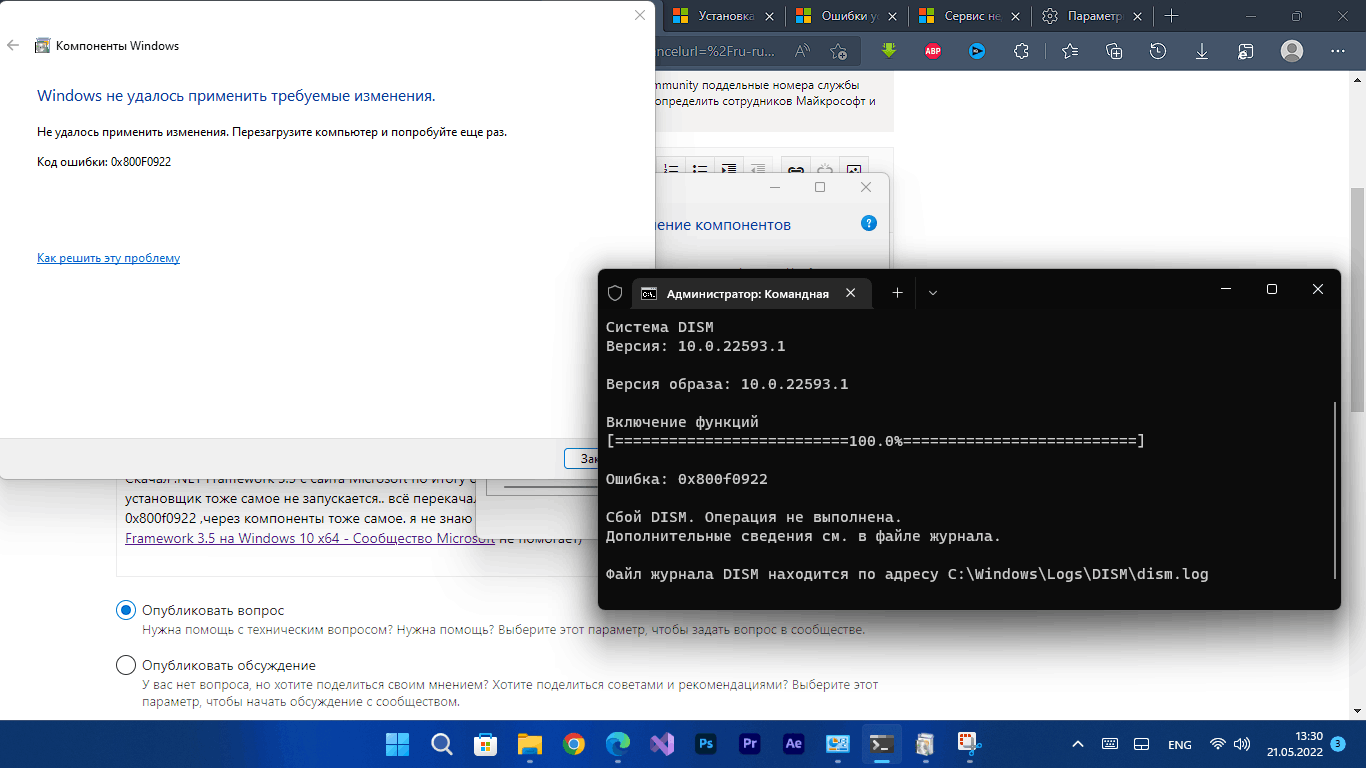Open the Edge Downloads panel
The height and width of the screenshot is (768, 1366).
(1202, 51)
